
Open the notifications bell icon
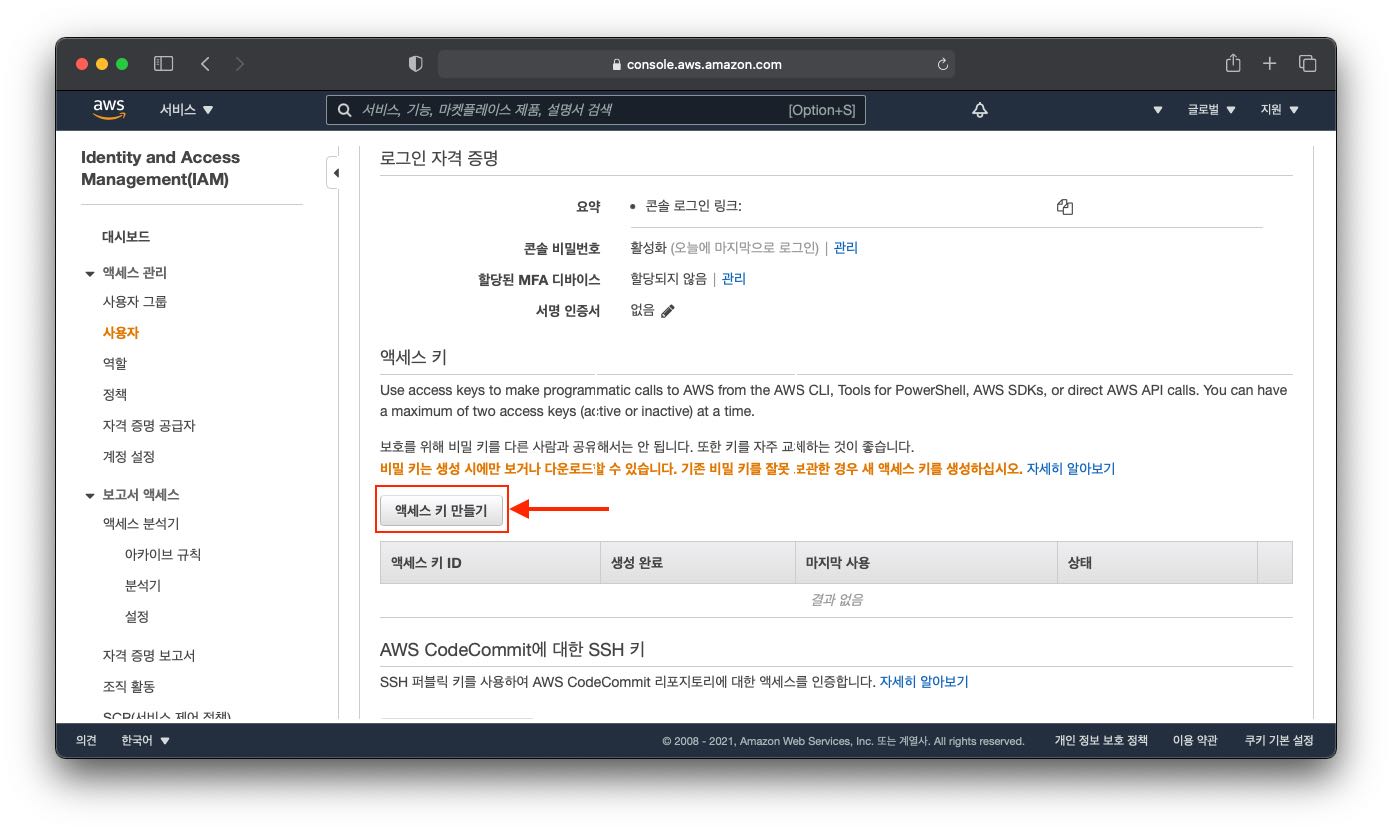(980, 110)
